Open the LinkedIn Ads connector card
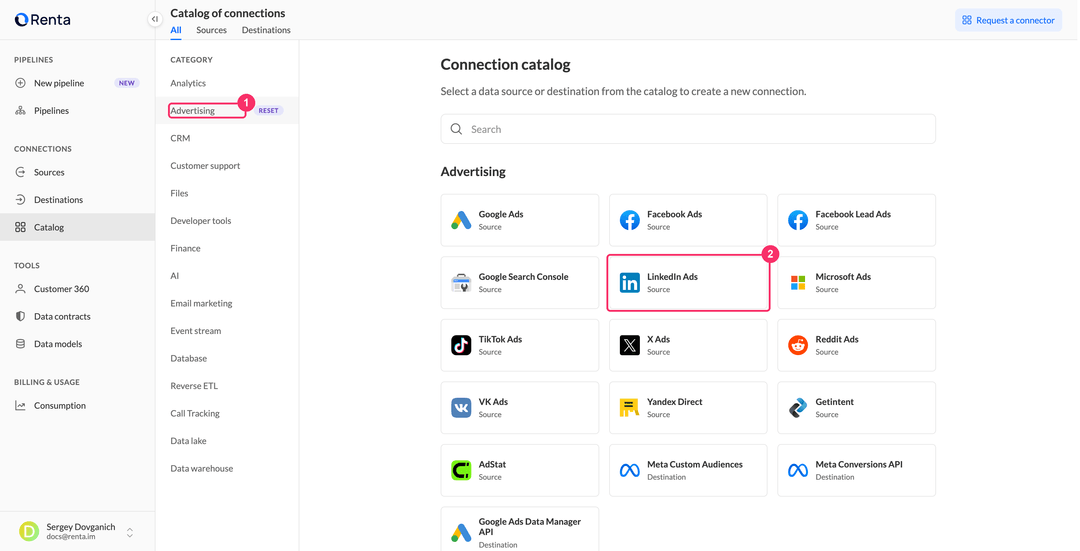The width and height of the screenshot is (1080, 551). [x=688, y=283]
